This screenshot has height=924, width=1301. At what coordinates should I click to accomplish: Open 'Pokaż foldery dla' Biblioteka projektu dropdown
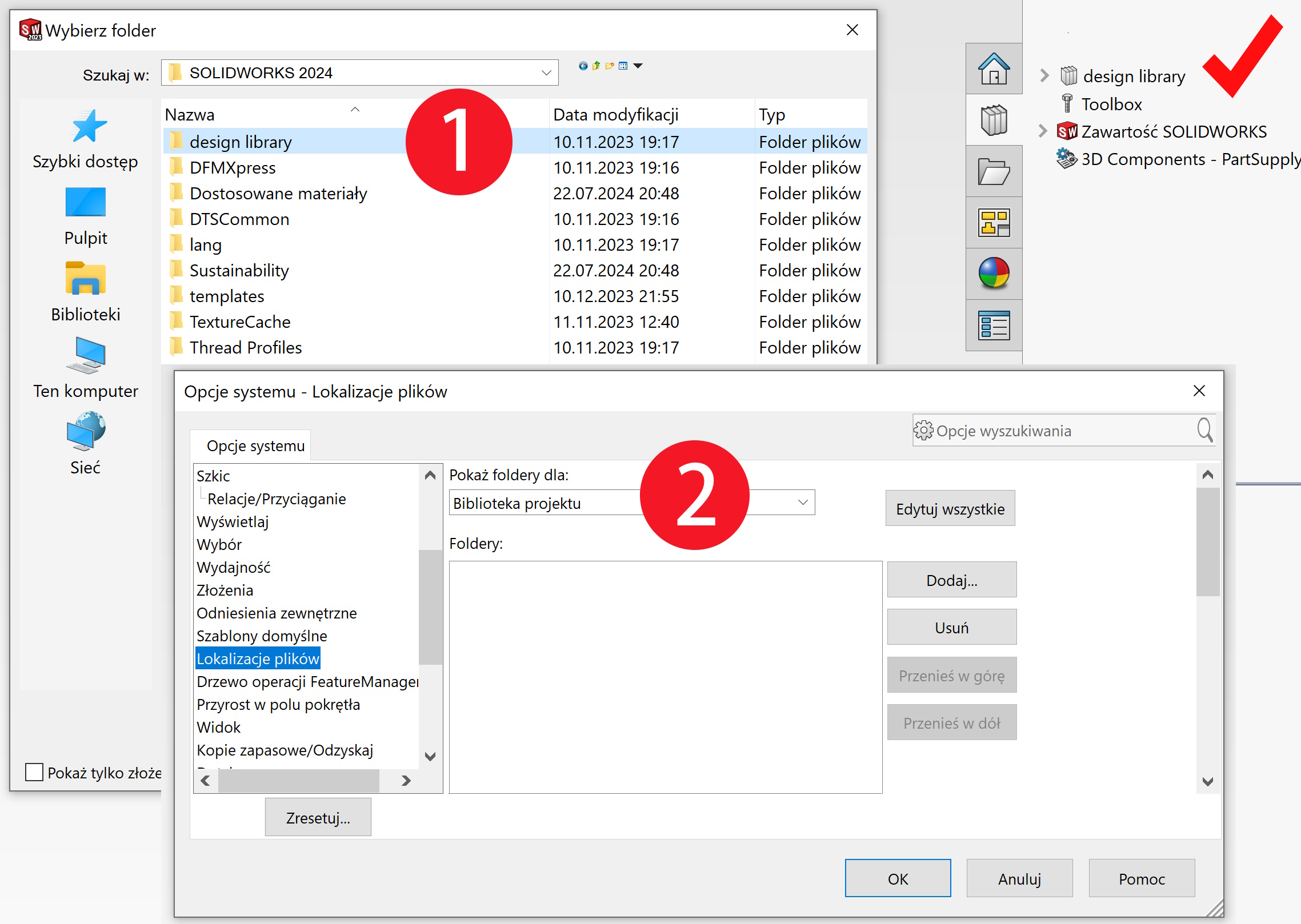coord(632,503)
